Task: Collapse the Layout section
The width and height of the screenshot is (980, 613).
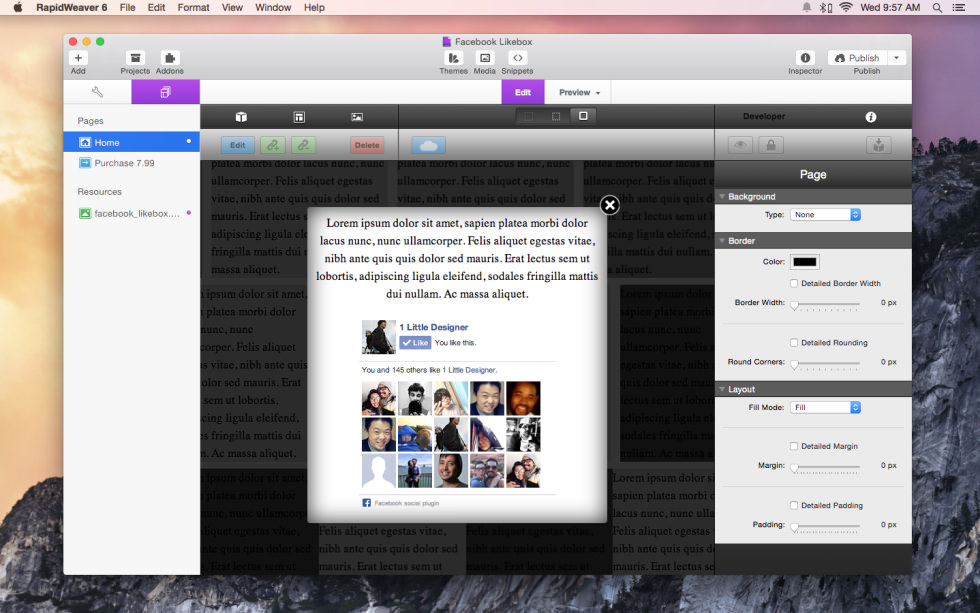Action: [722, 389]
